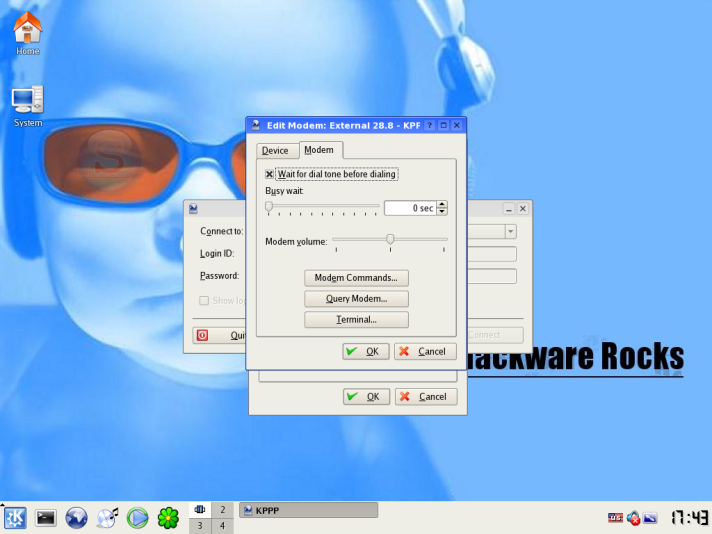Screen dimensions: 712x534
Task: Click the Login ID field in KPPP
Action: [x=492, y=254]
